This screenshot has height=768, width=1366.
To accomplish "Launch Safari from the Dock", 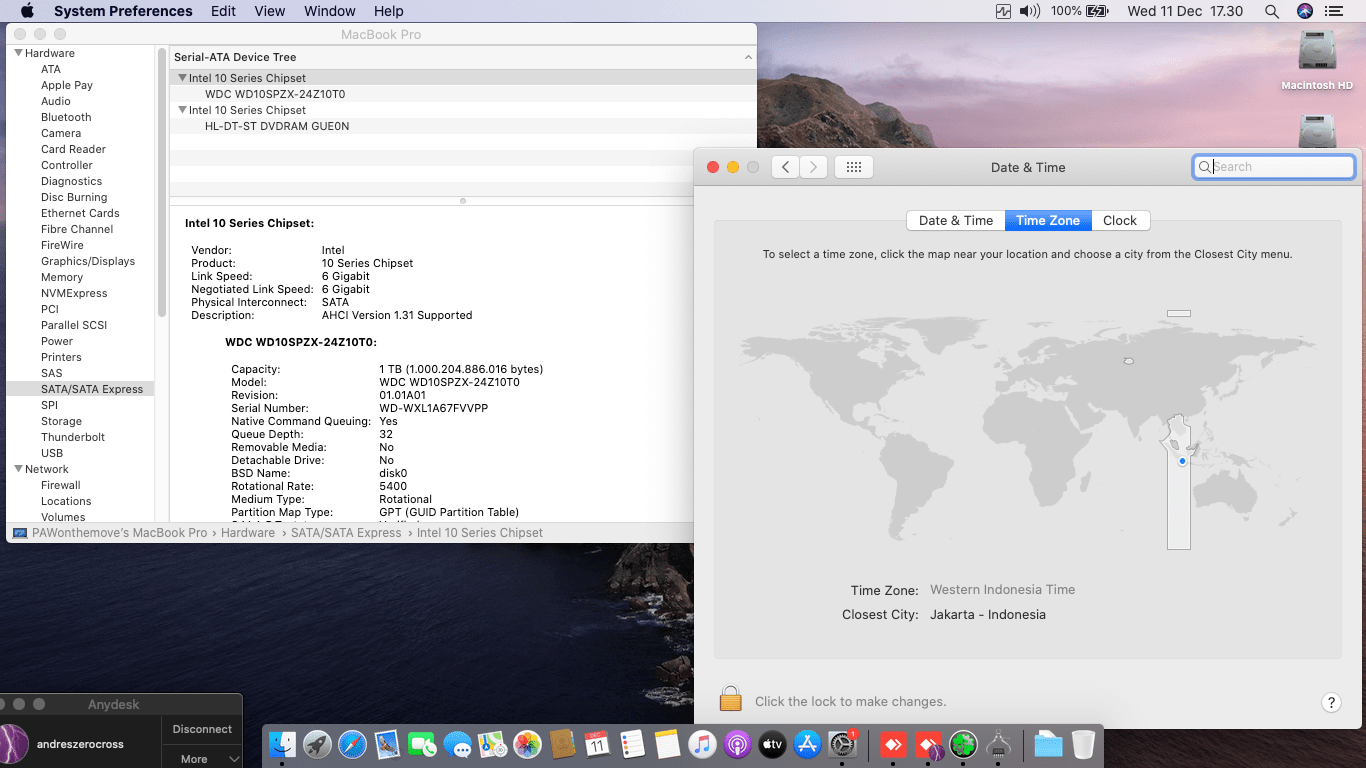I will coord(353,745).
